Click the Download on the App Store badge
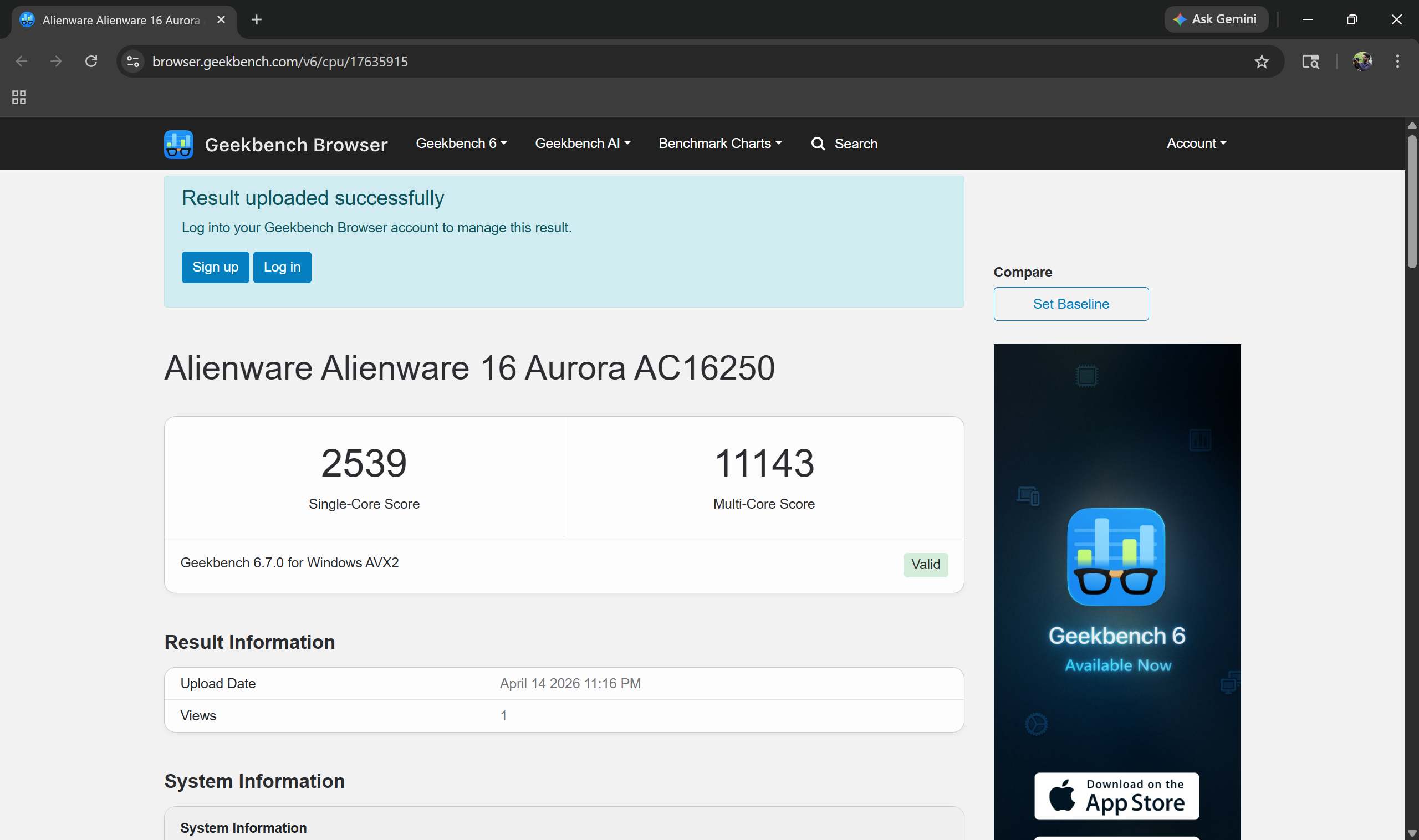This screenshot has width=1419, height=840. click(x=1116, y=796)
